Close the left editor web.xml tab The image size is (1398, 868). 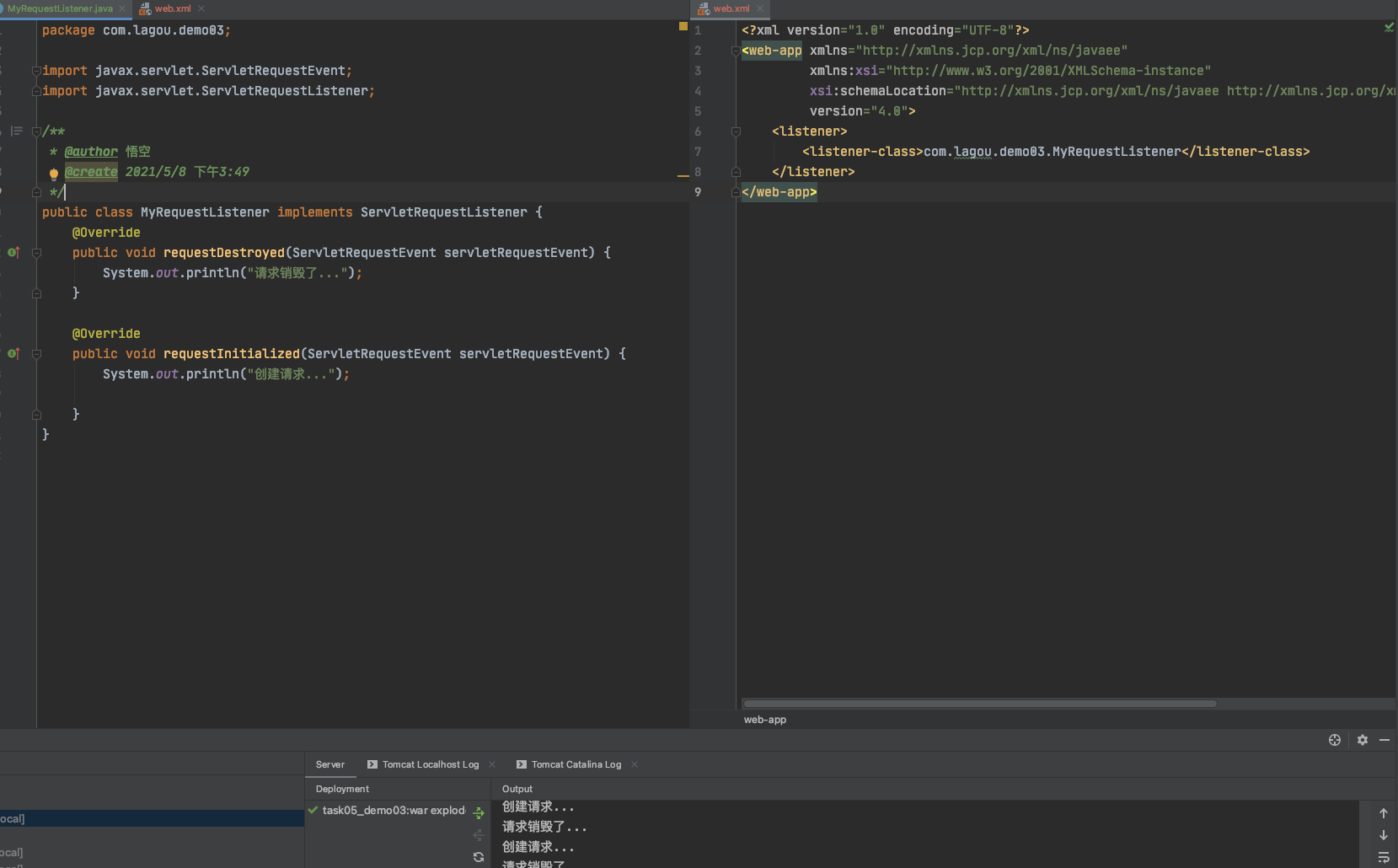click(201, 8)
